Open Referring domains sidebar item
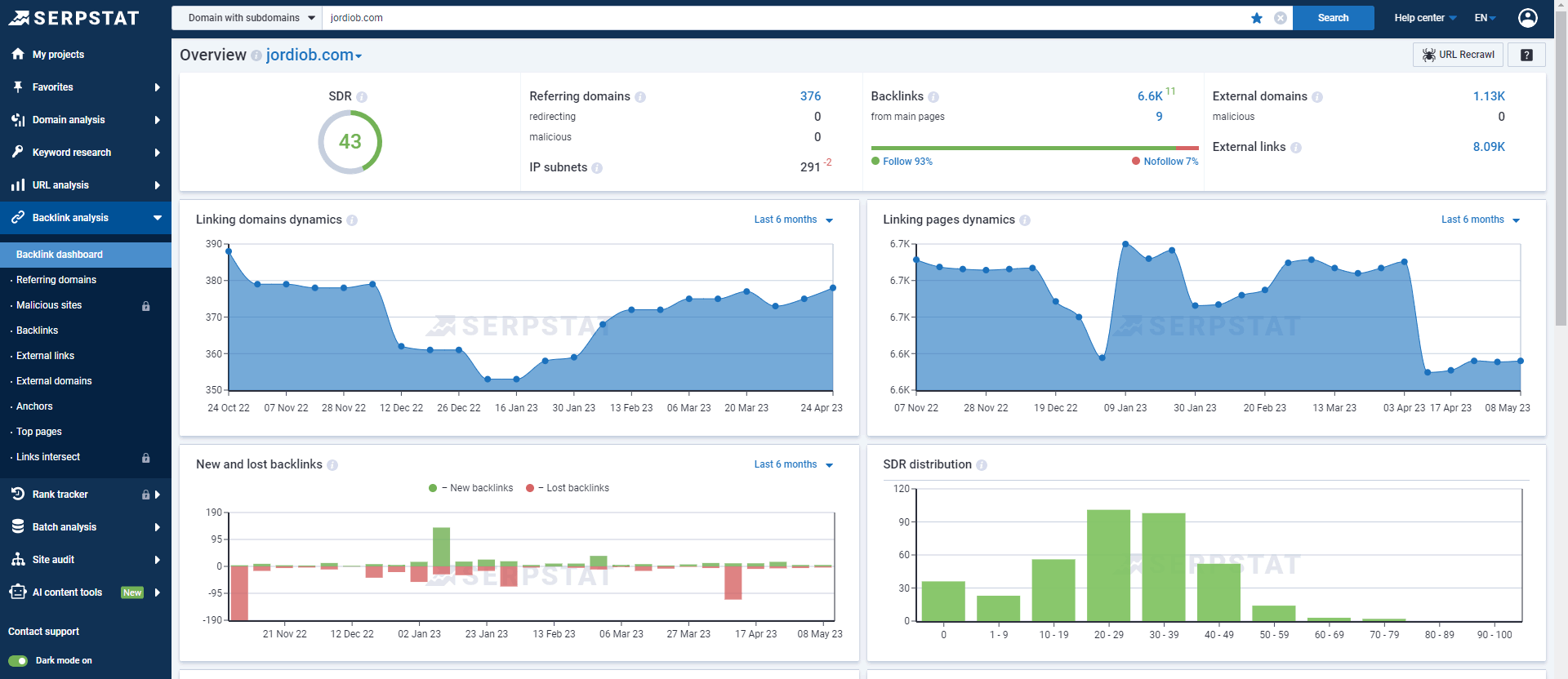 56,280
